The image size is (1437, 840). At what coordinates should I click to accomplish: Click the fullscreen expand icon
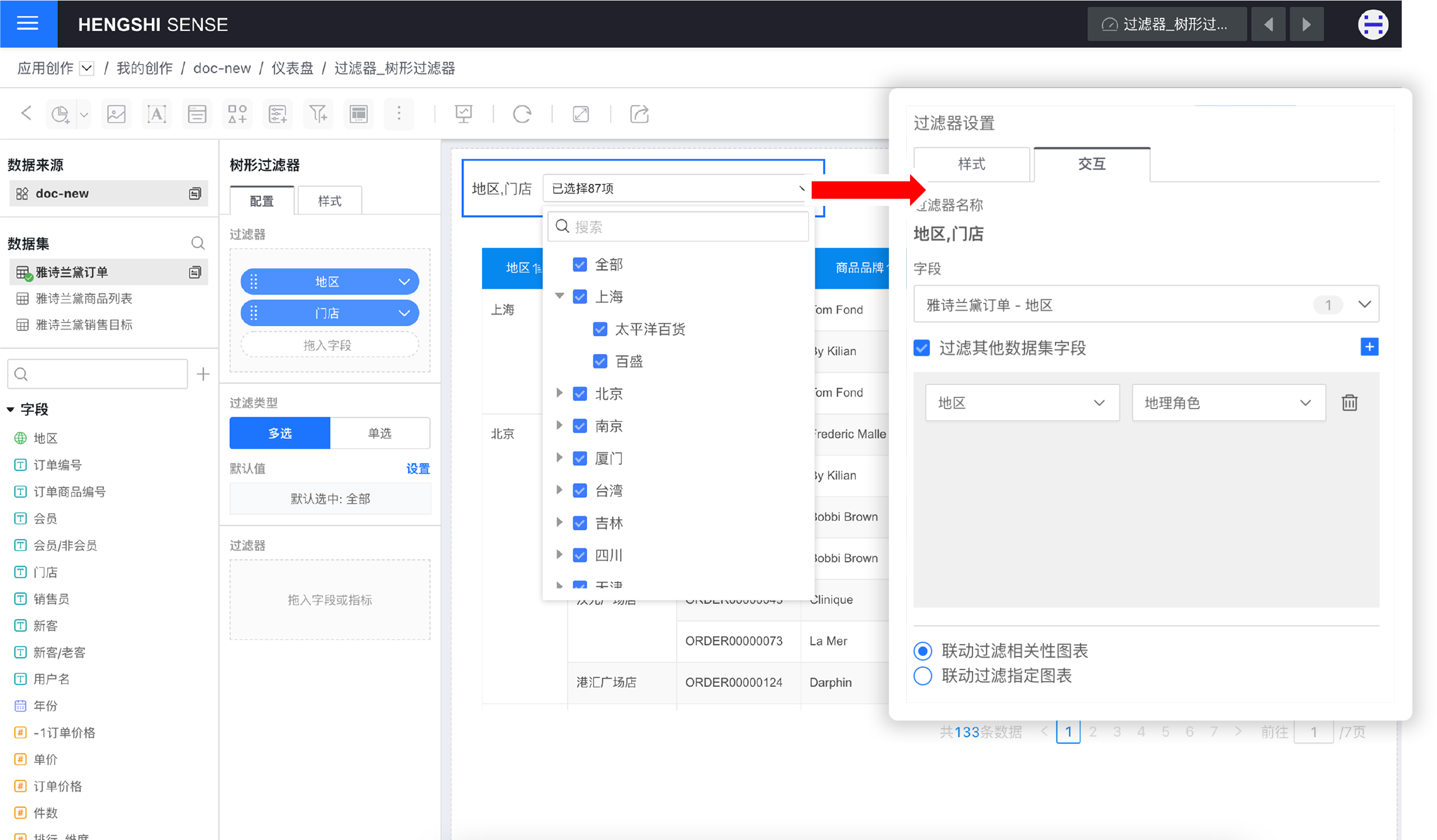point(581,114)
